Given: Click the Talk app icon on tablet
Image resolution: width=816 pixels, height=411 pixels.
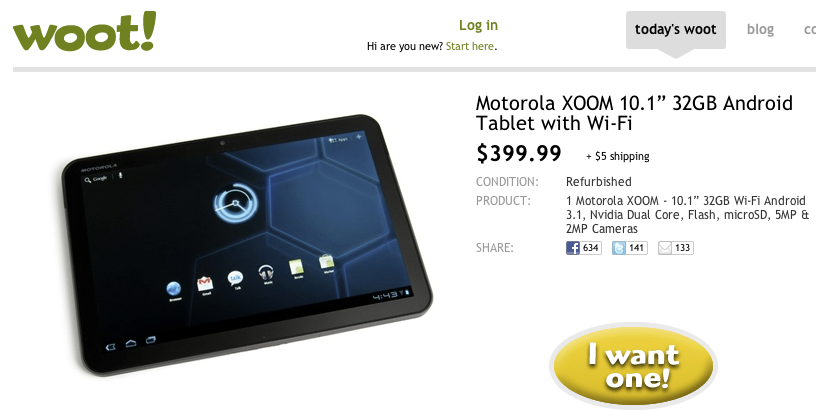Looking at the screenshot, I should point(235,278).
